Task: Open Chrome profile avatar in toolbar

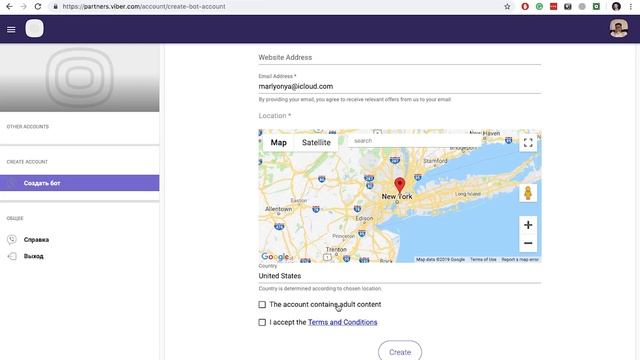Action: click(x=616, y=7)
